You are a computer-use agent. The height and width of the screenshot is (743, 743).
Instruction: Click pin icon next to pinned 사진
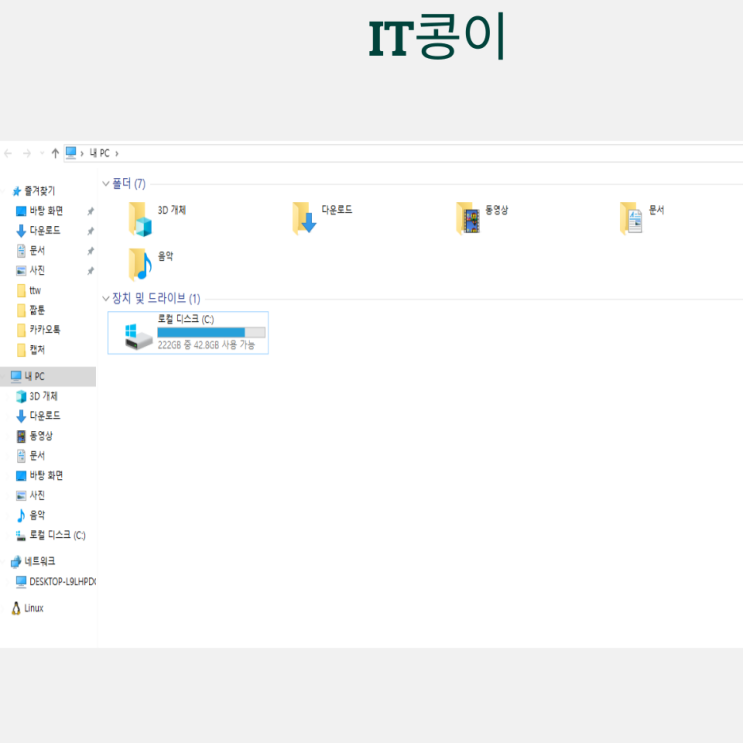(x=90, y=271)
